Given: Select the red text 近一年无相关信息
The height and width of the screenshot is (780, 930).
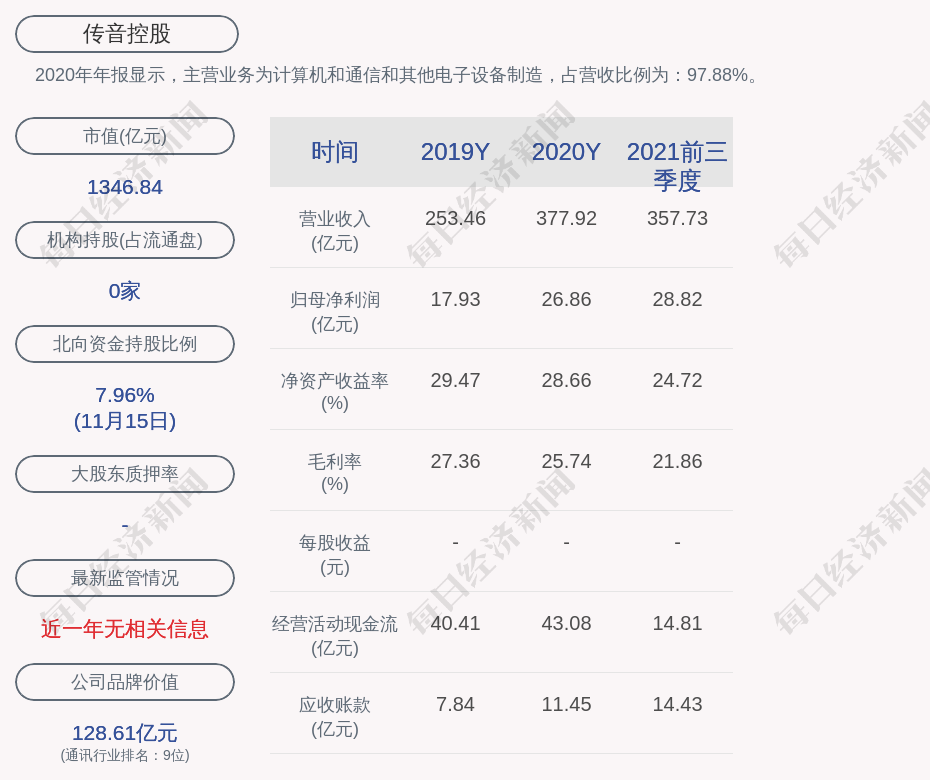Looking at the screenshot, I should coord(125,629).
